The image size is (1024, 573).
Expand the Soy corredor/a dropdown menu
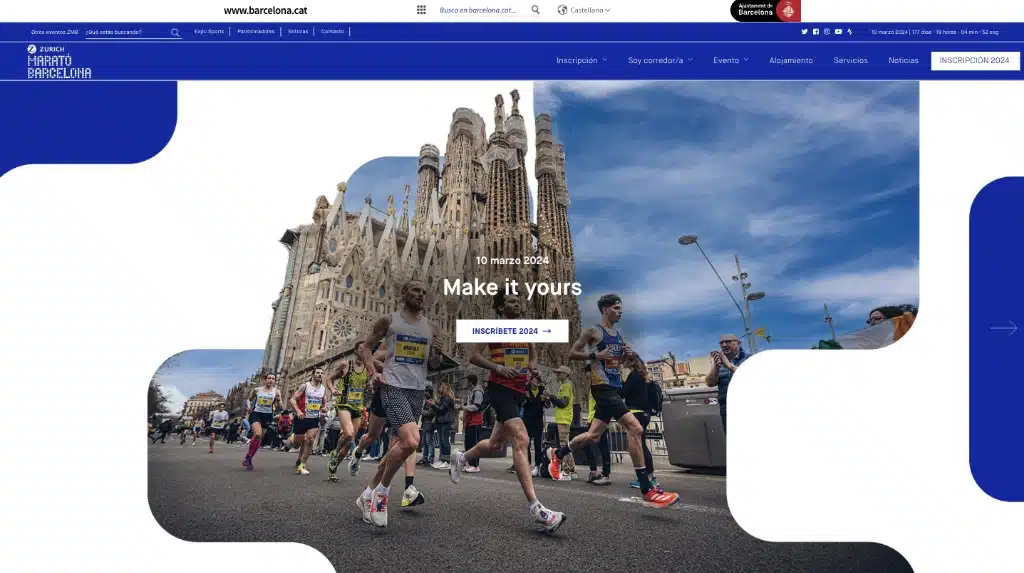pos(660,60)
